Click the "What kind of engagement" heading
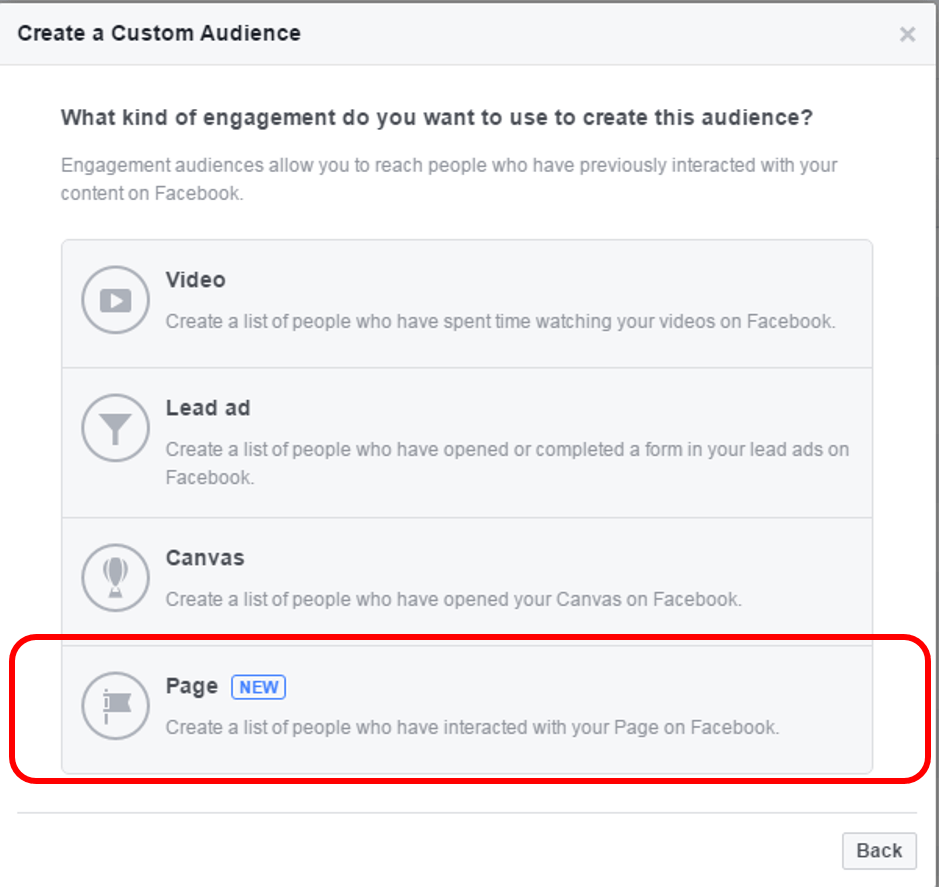Image resolution: width=939 pixels, height=887 pixels. (437, 117)
